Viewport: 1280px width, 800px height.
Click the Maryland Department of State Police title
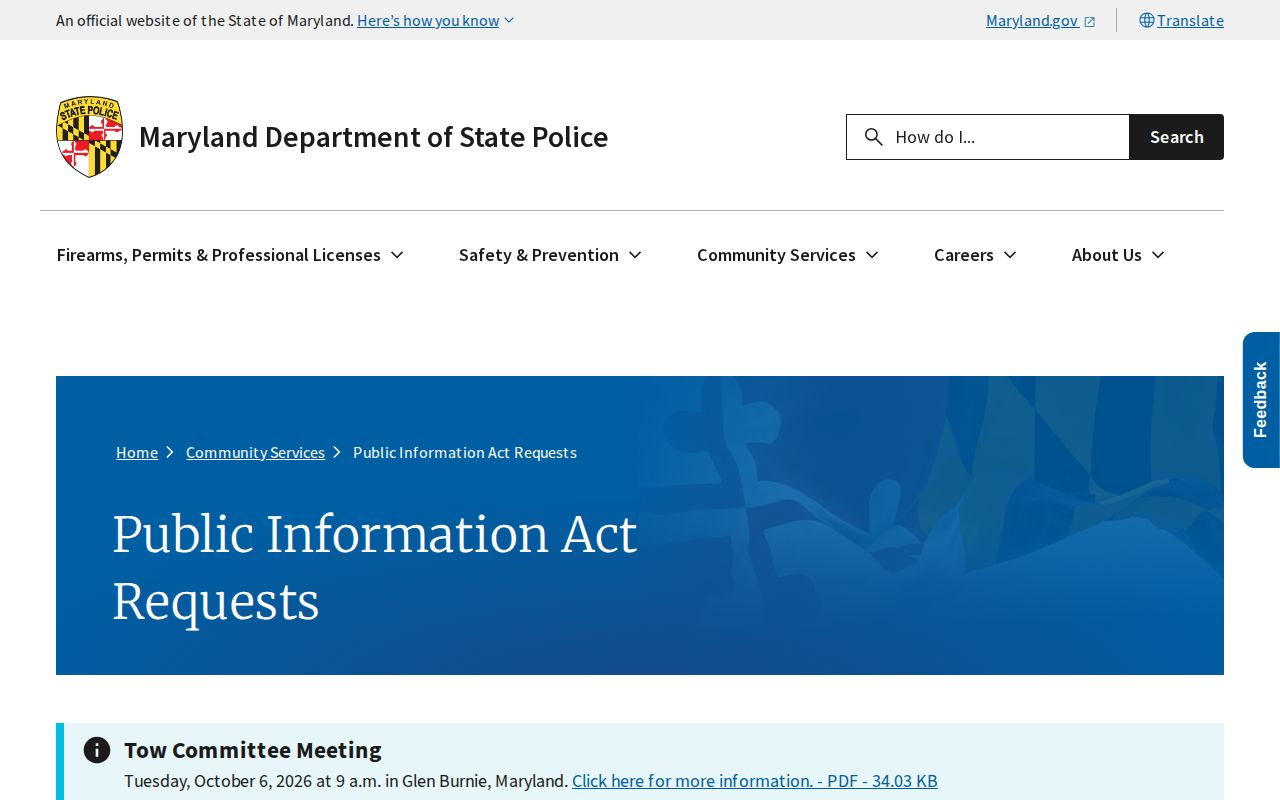pyautogui.click(x=373, y=137)
